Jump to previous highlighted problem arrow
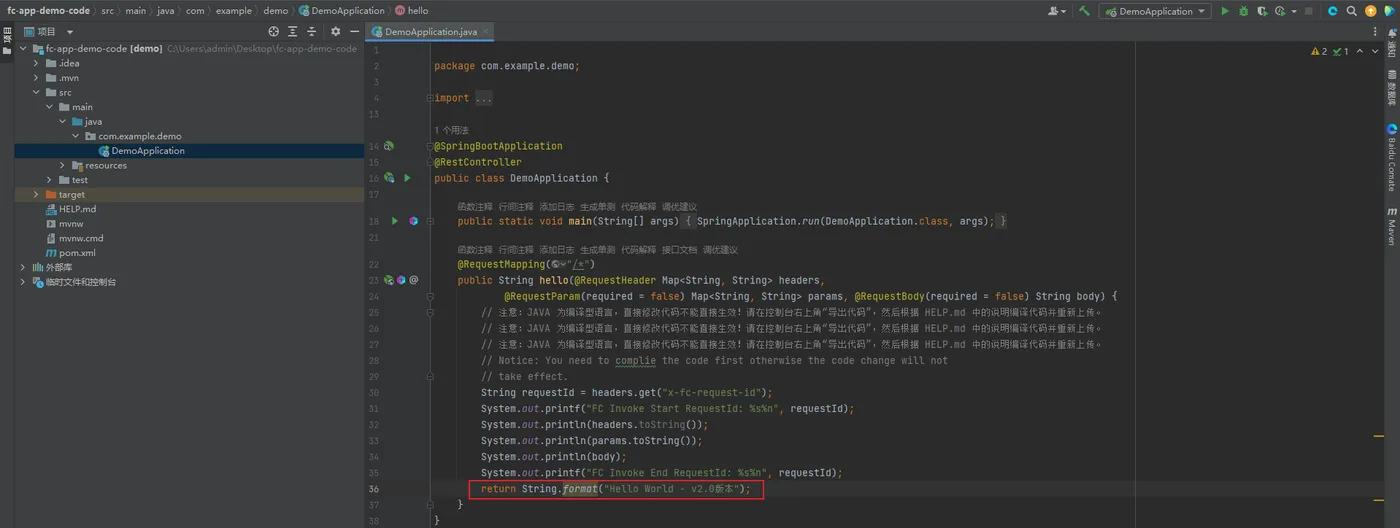The width and height of the screenshot is (1400, 528). click(x=1360, y=51)
